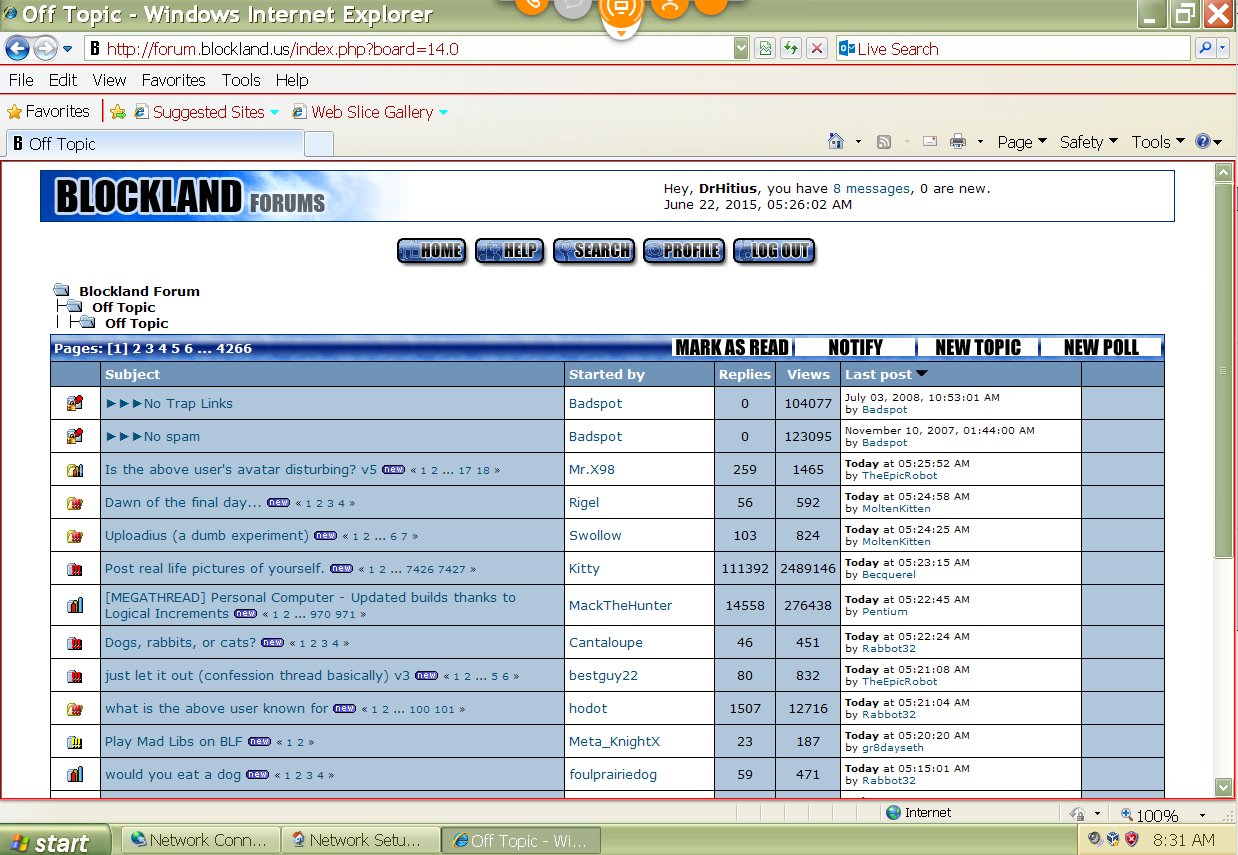Open a new blank tab
The height and width of the screenshot is (855, 1238).
(x=318, y=144)
